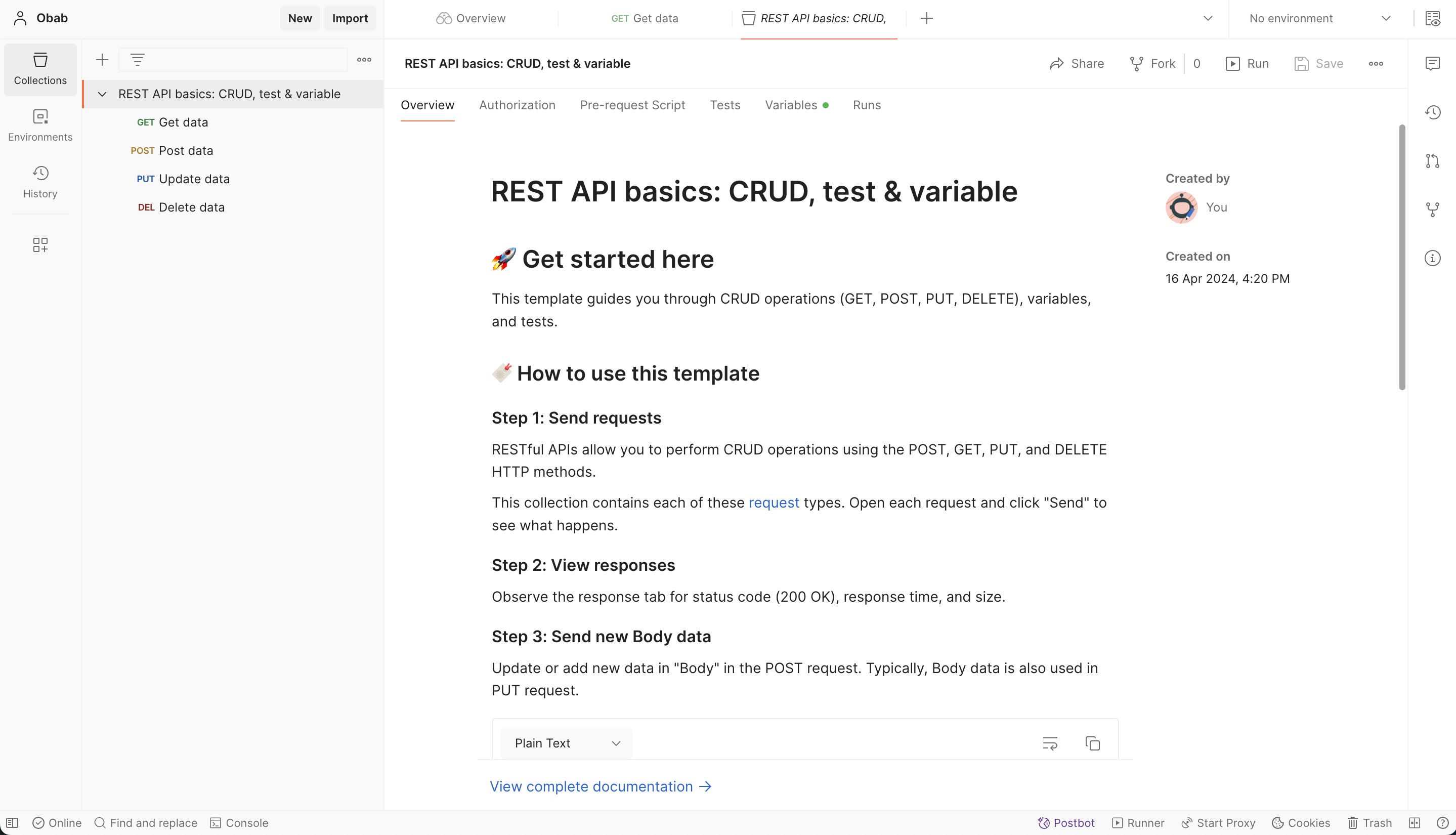
Task: Open the Console
Action: 239,823
